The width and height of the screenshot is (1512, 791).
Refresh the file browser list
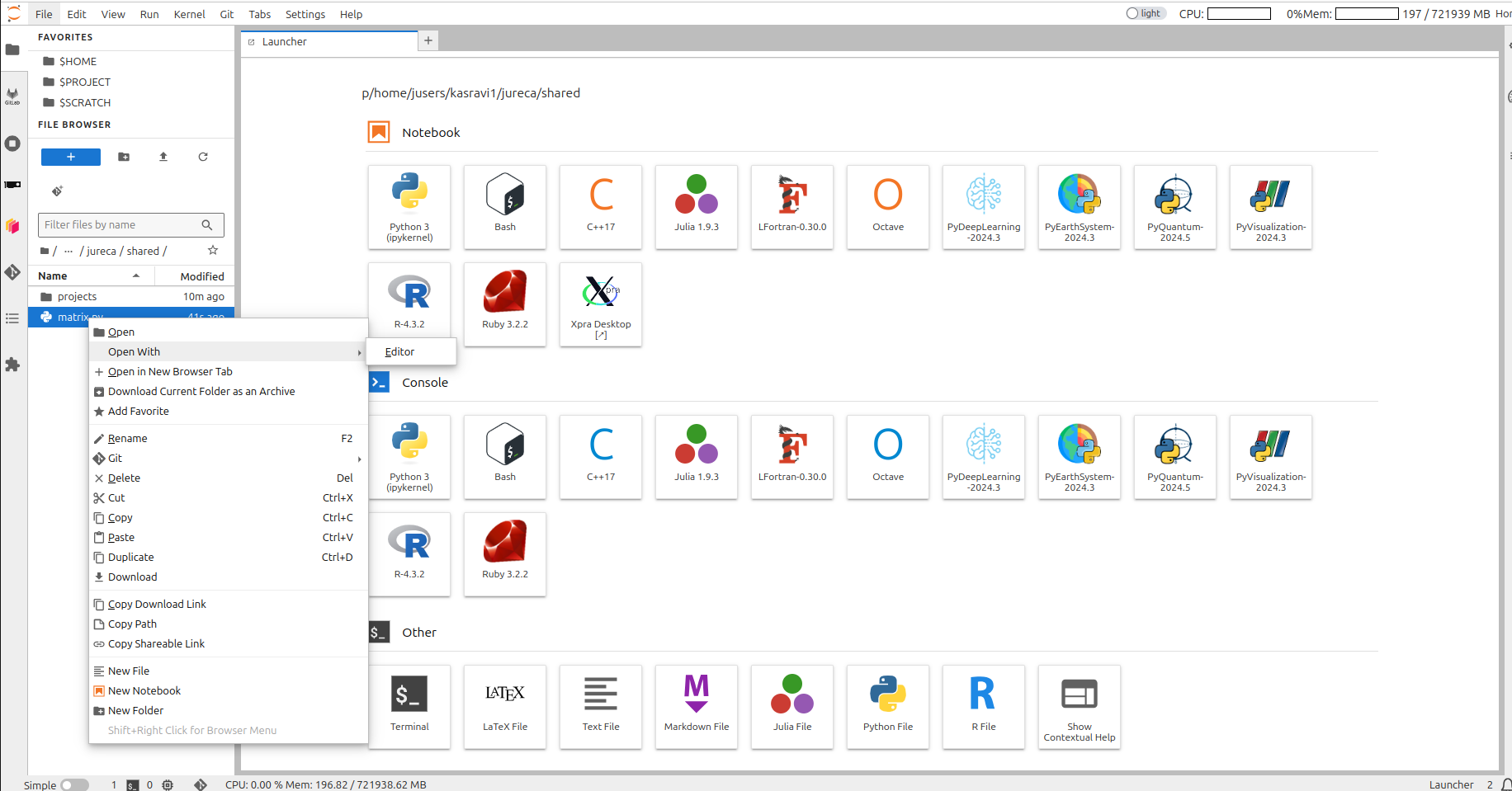tap(203, 157)
